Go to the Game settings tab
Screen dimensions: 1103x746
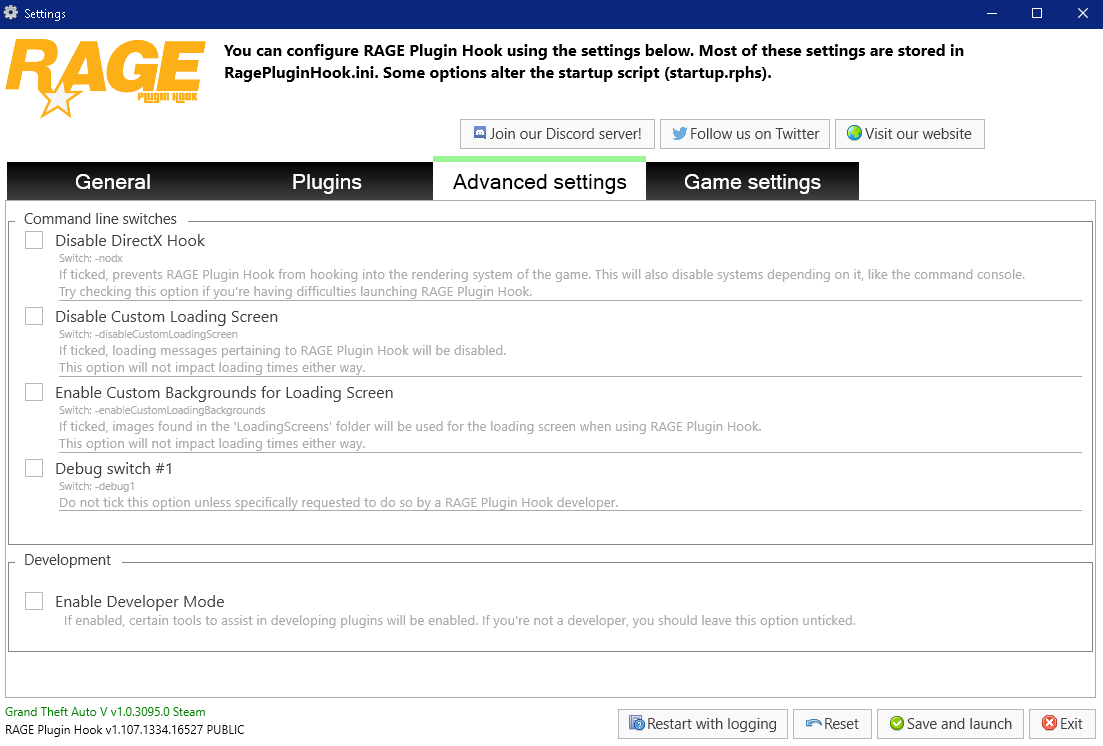[752, 182]
